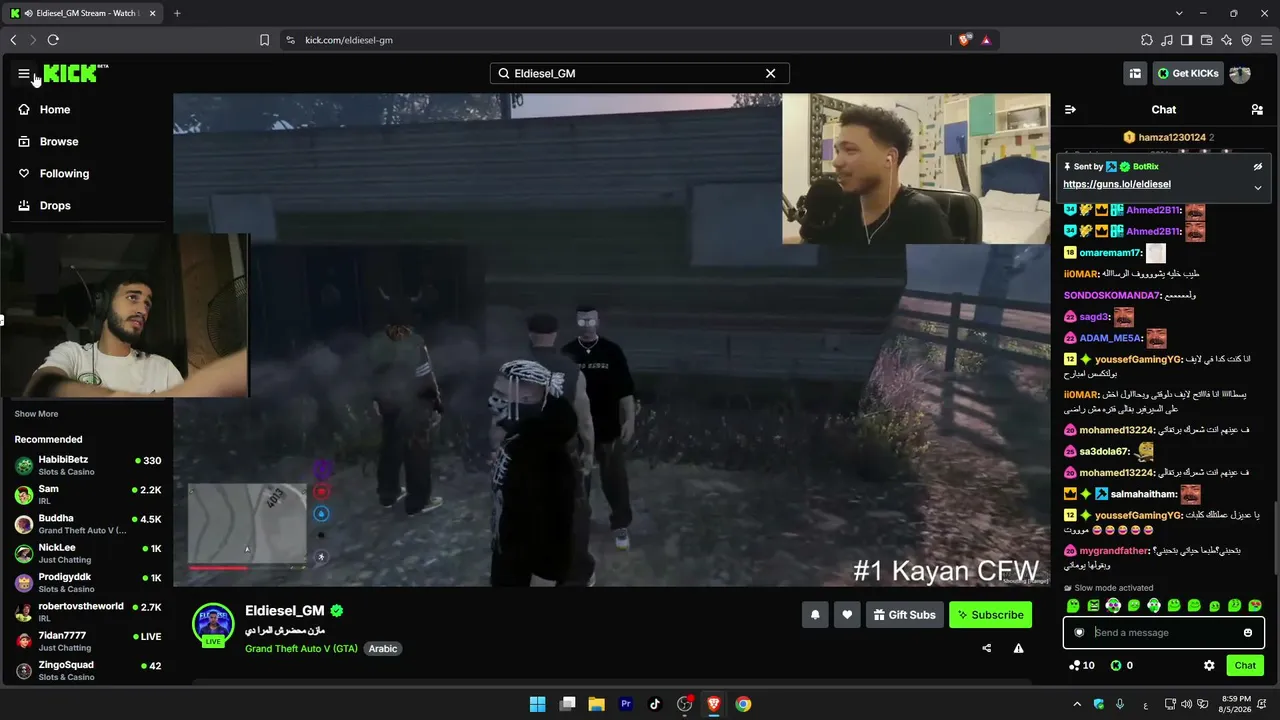1280x720 pixels.
Task: Open NickLee recommended channel
Action: (87, 553)
